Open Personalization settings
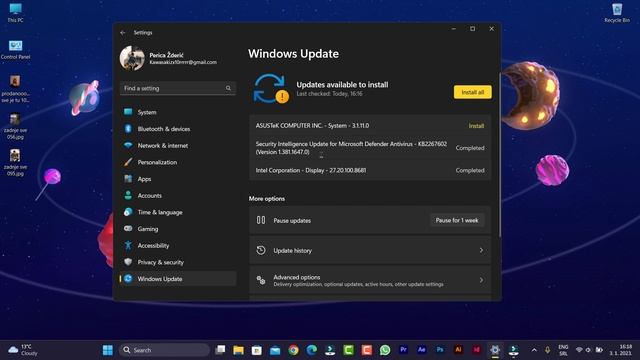The width and height of the screenshot is (640, 360). (x=178, y=162)
